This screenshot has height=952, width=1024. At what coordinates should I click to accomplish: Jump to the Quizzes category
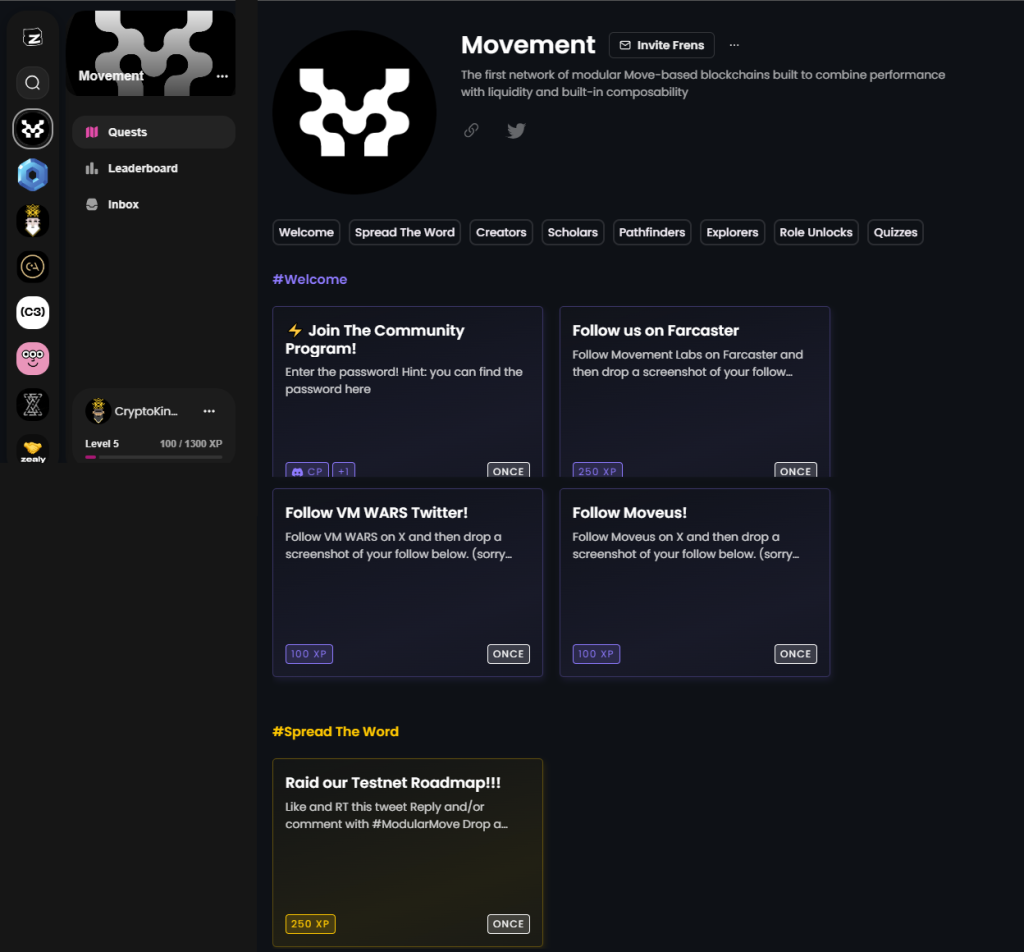895,232
